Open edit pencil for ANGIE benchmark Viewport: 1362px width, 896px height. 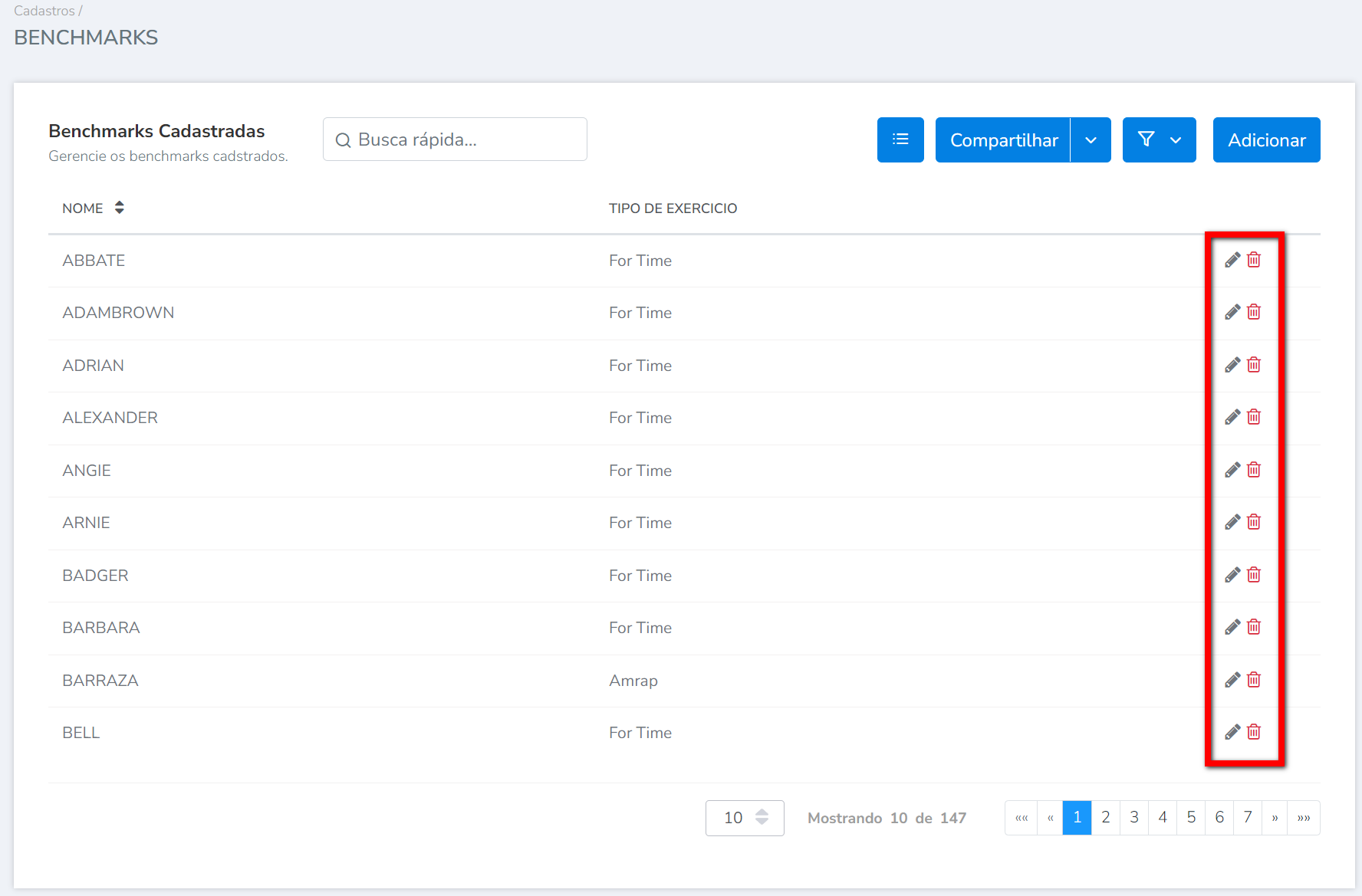(x=1232, y=470)
